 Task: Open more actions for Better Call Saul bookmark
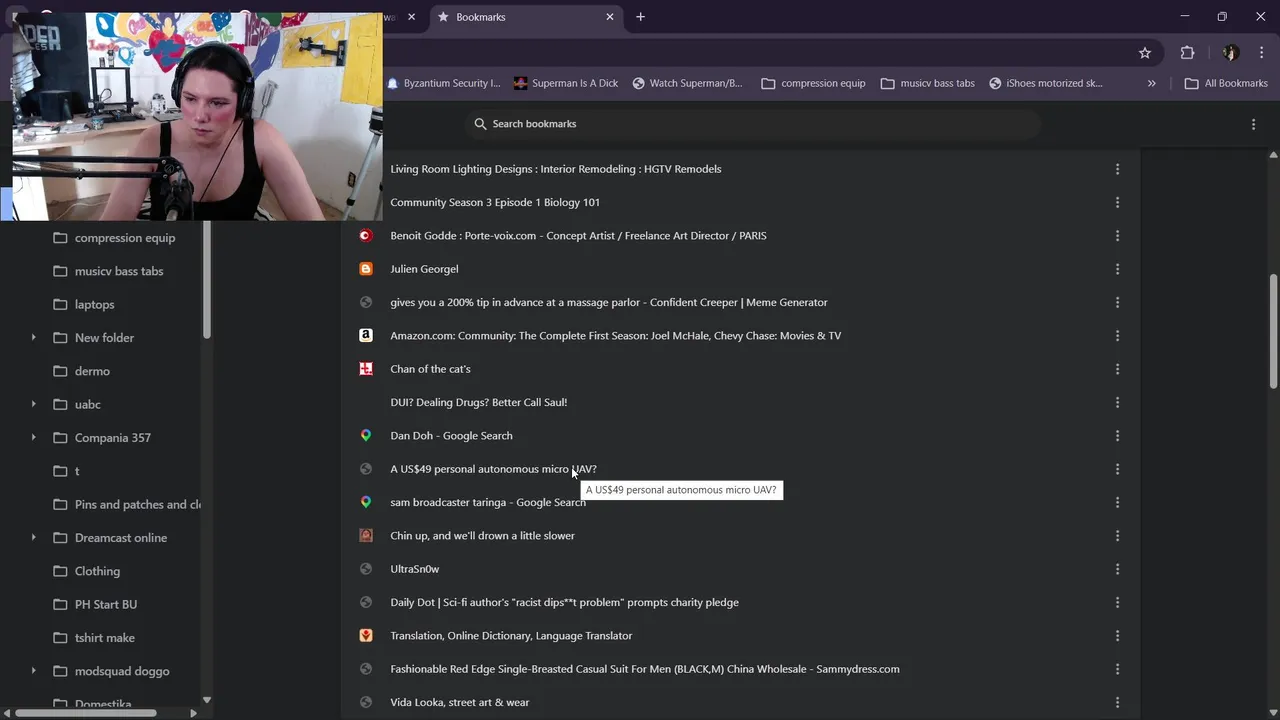coord(1117,402)
